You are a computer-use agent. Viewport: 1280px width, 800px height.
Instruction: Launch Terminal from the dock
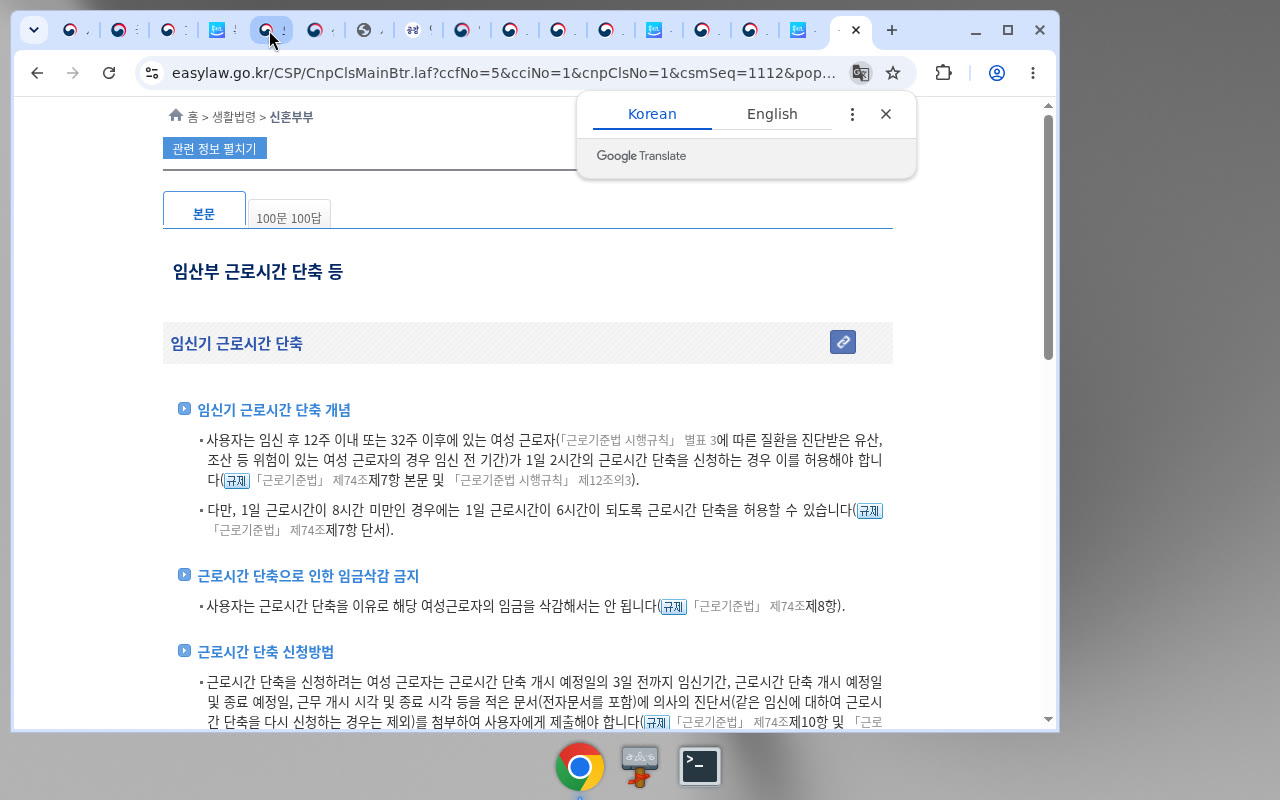[x=700, y=767]
